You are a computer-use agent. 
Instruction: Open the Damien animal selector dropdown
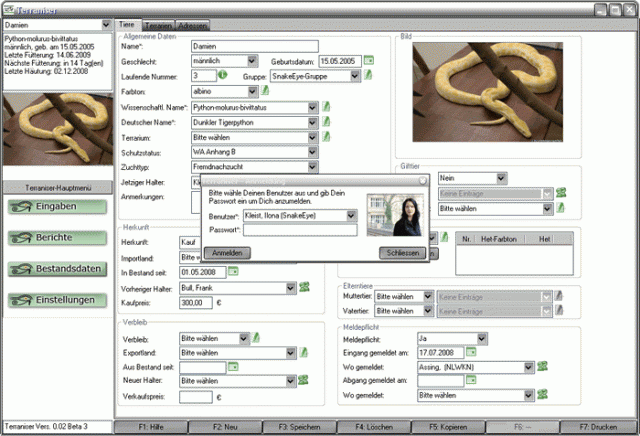coord(106,25)
